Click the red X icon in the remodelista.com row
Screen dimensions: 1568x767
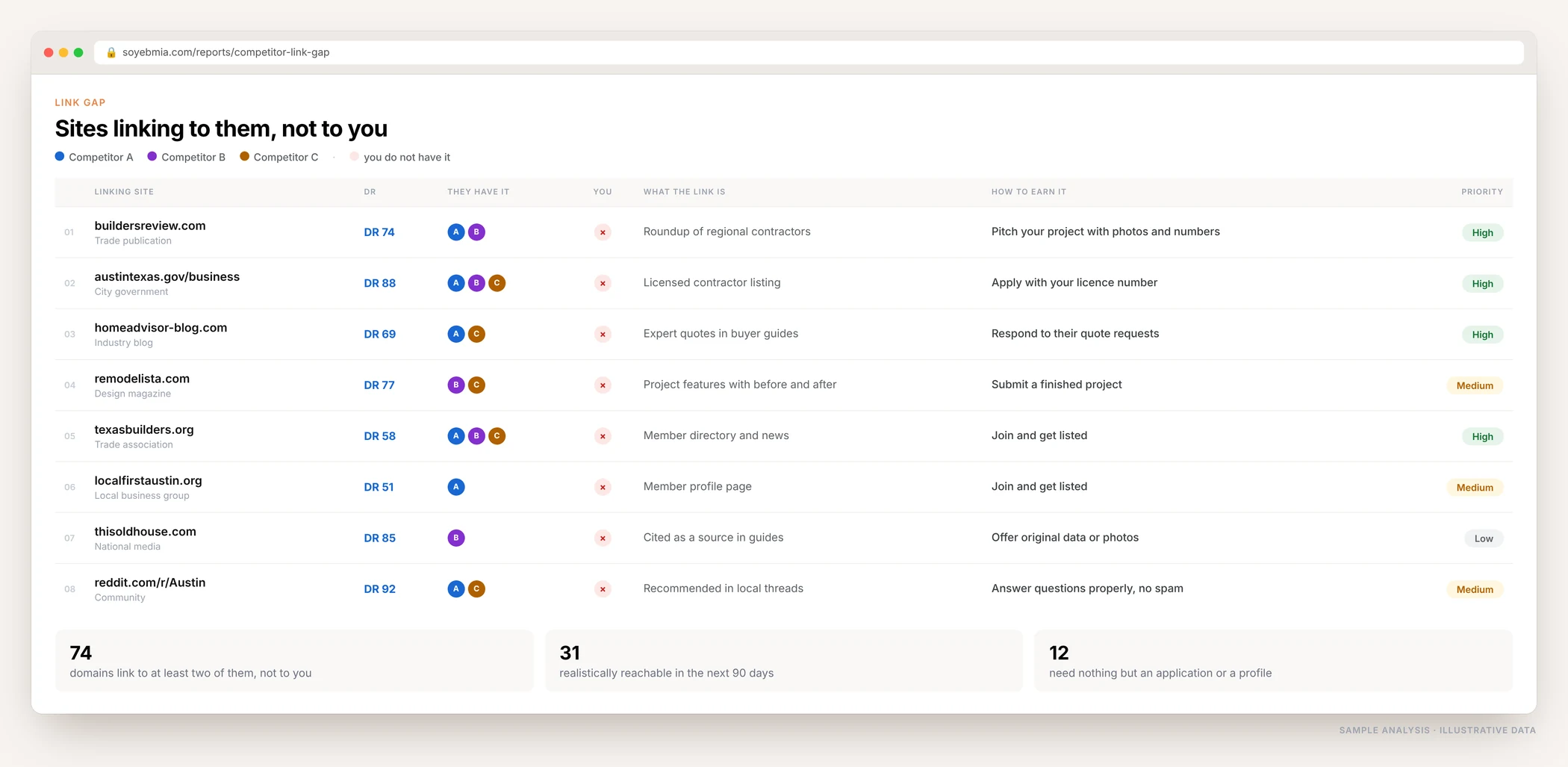(x=603, y=385)
